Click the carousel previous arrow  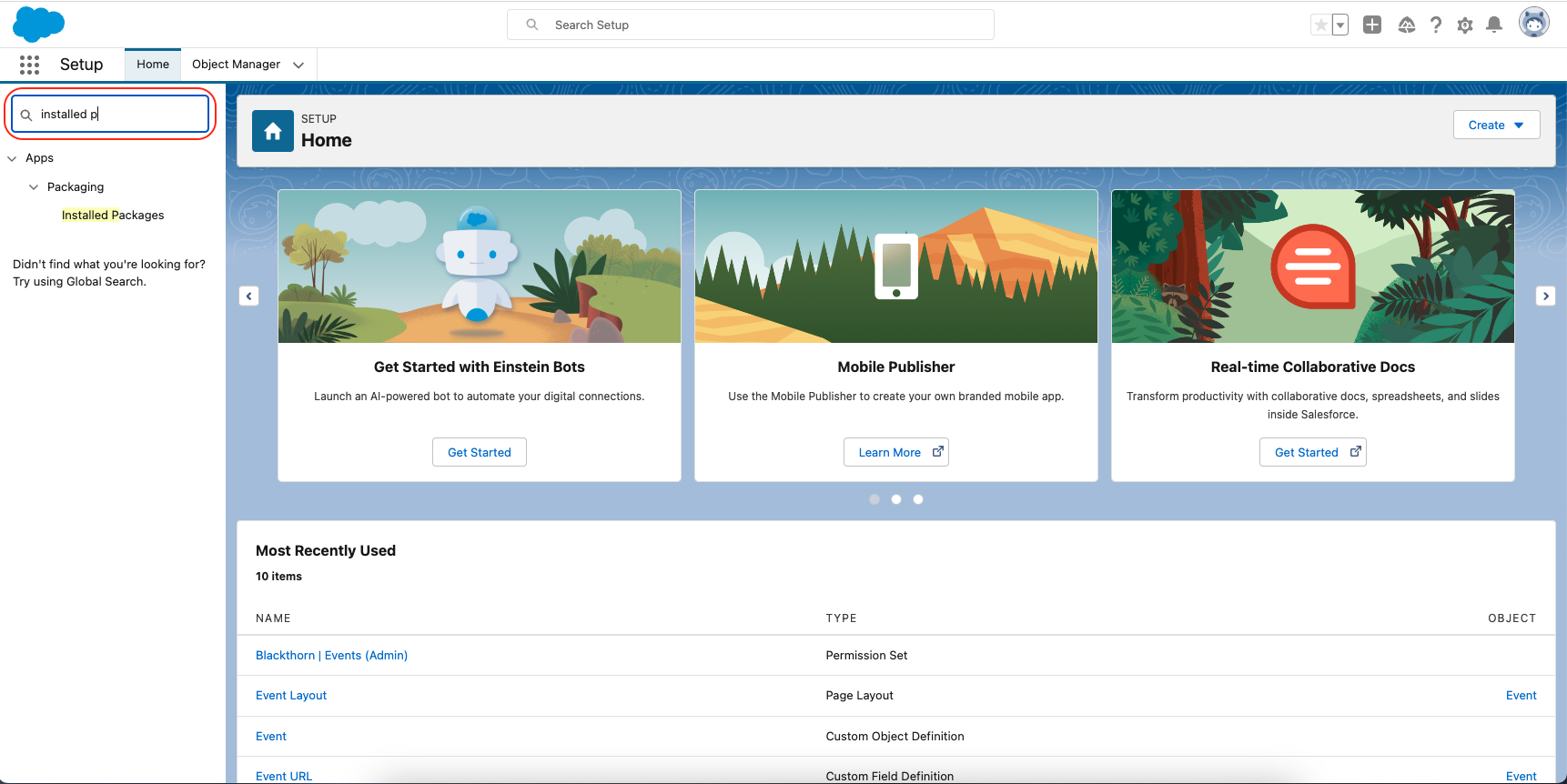pos(248,296)
